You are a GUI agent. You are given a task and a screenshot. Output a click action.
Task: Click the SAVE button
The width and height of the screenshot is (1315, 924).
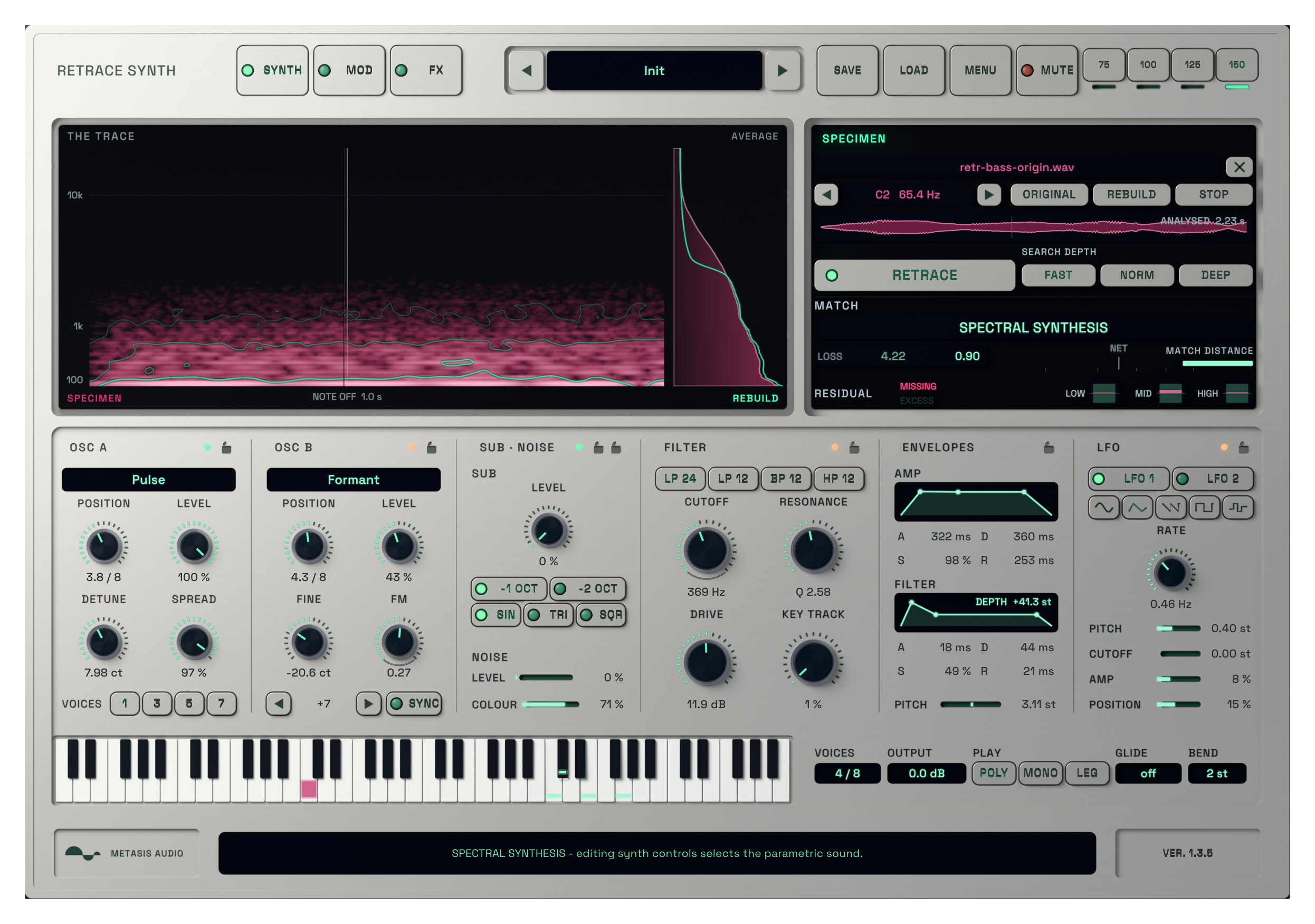(x=847, y=71)
